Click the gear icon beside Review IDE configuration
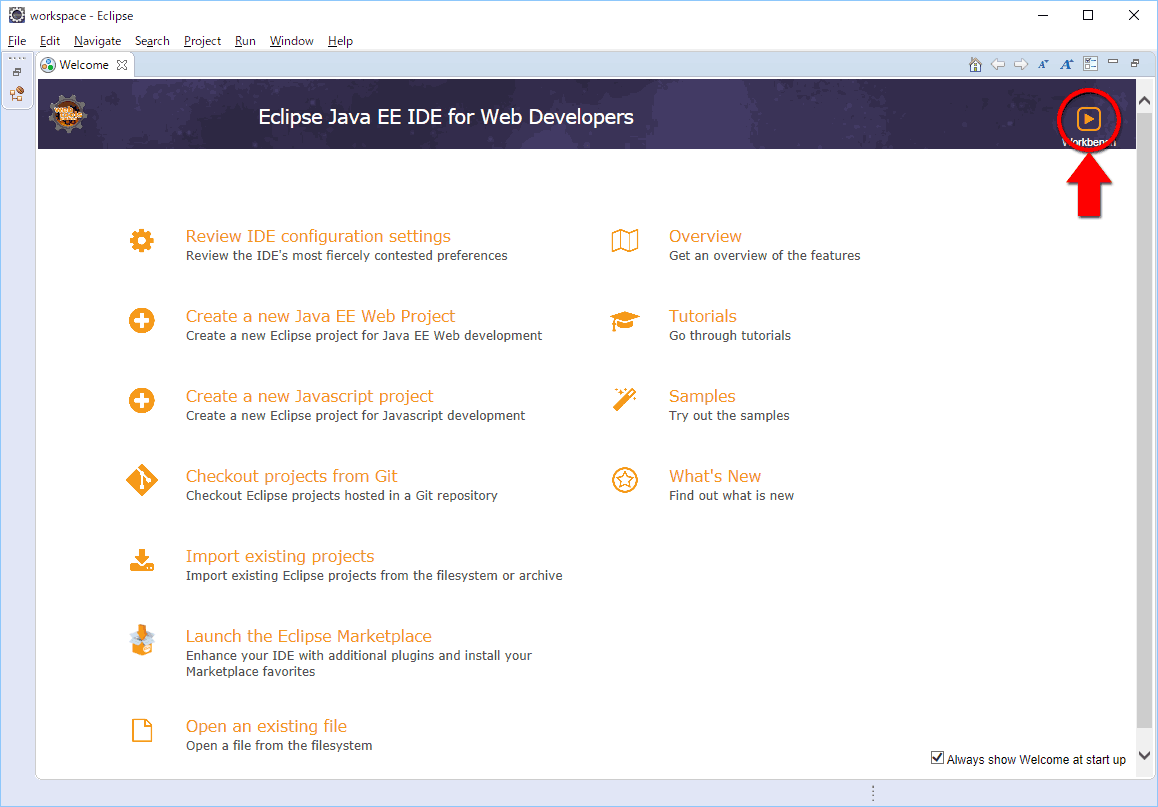 pos(142,241)
